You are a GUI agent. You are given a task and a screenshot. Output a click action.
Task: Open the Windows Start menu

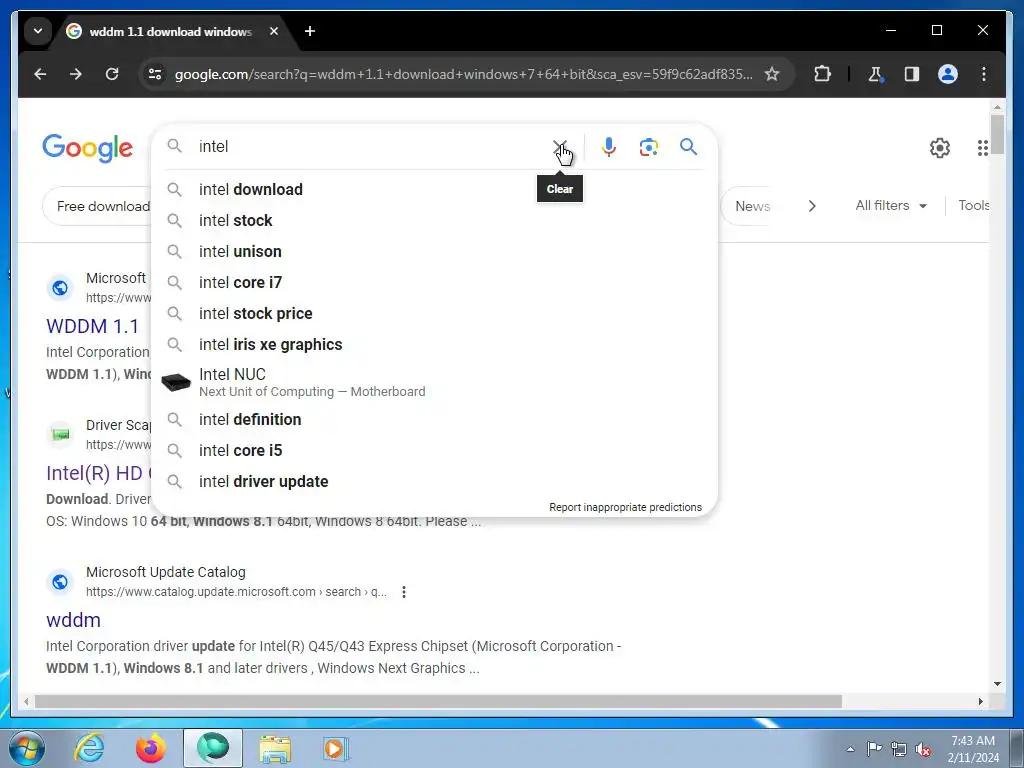(27, 748)
